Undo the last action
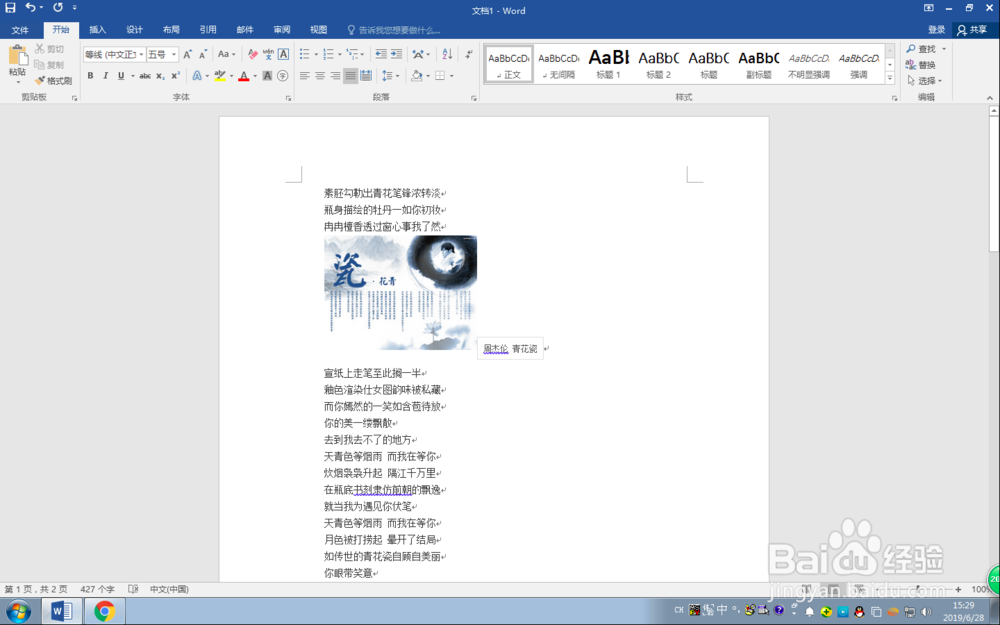 coord(30,8)
